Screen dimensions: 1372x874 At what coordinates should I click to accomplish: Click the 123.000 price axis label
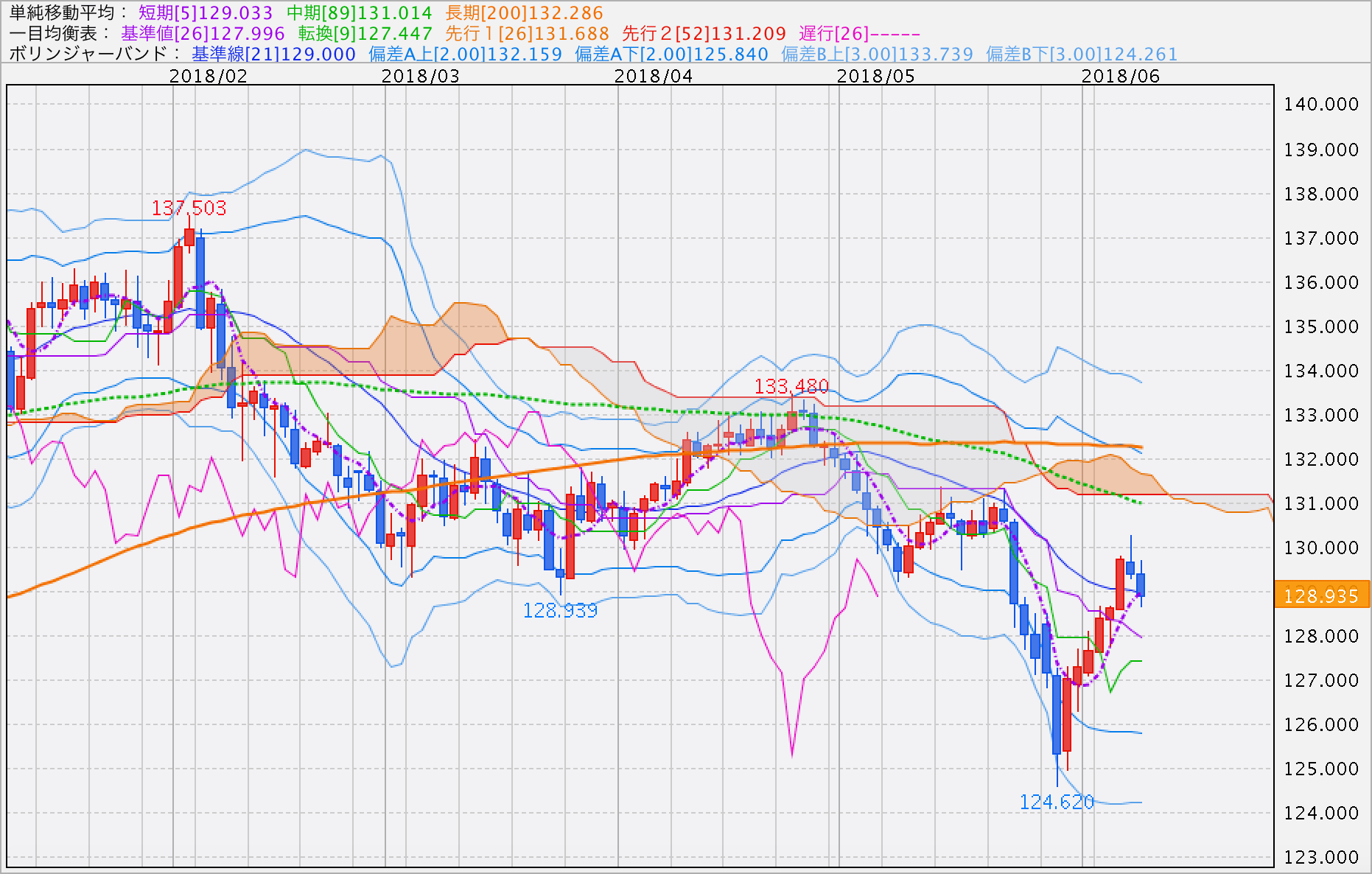coord(1321,857)
